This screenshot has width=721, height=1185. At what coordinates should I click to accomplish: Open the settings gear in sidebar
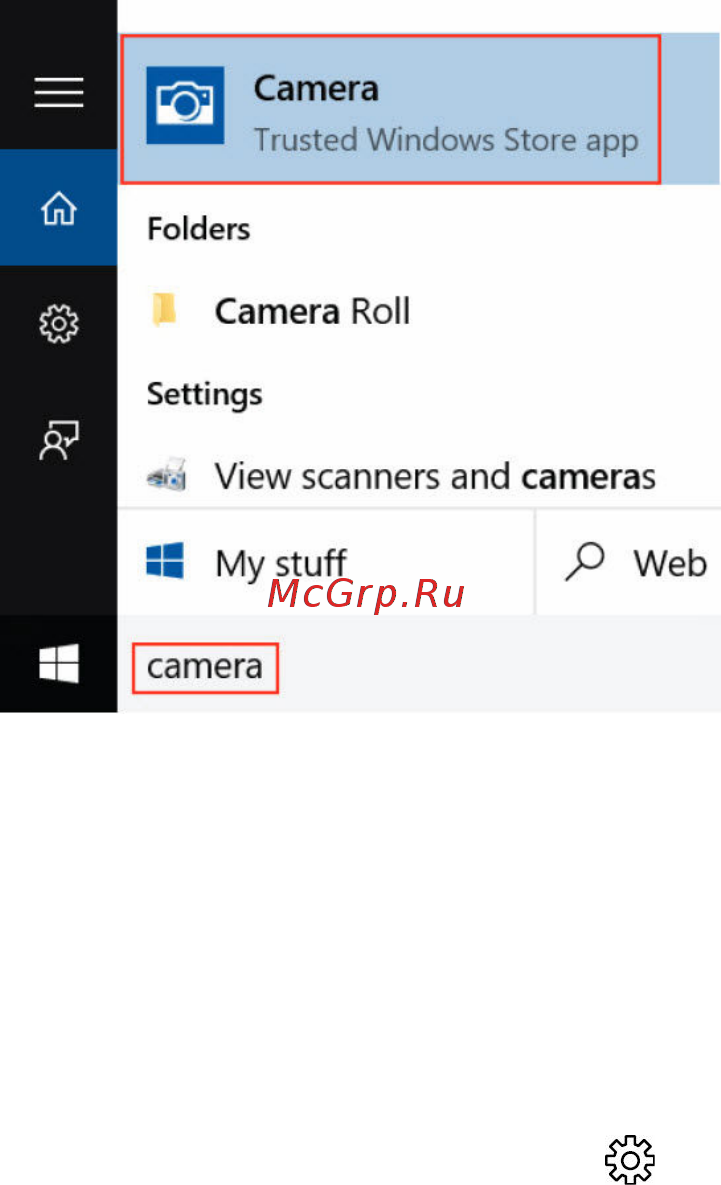pos(58,324)
